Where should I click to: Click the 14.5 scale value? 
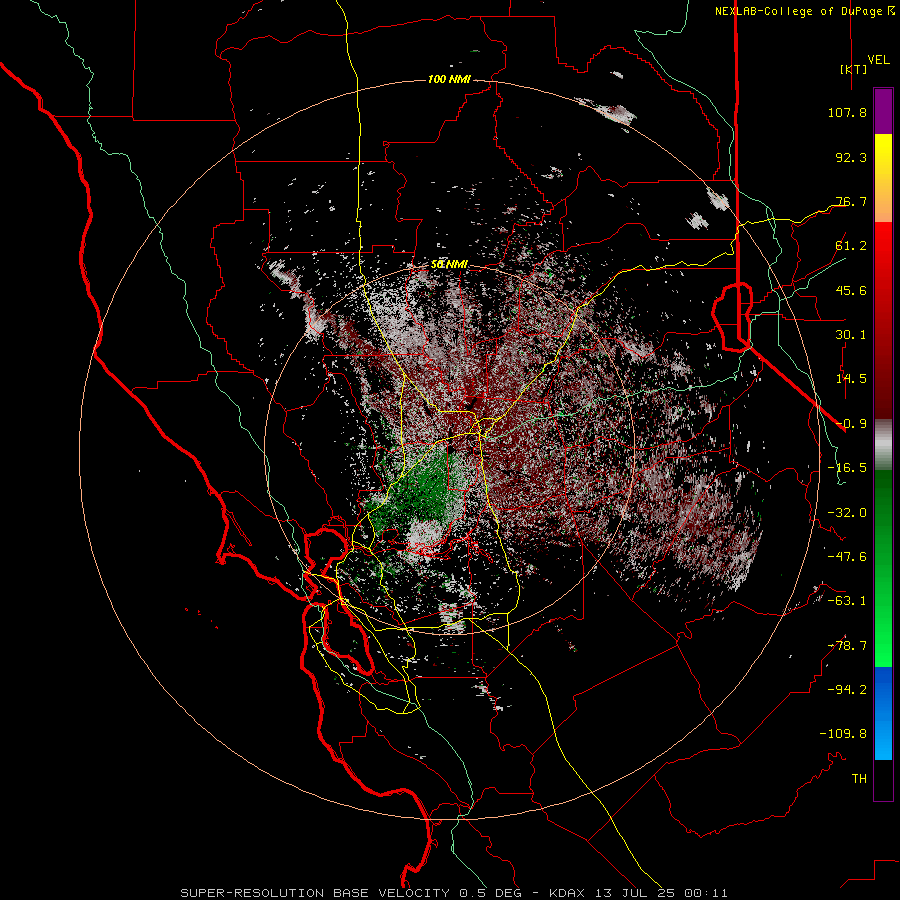[x=851, y=379]
